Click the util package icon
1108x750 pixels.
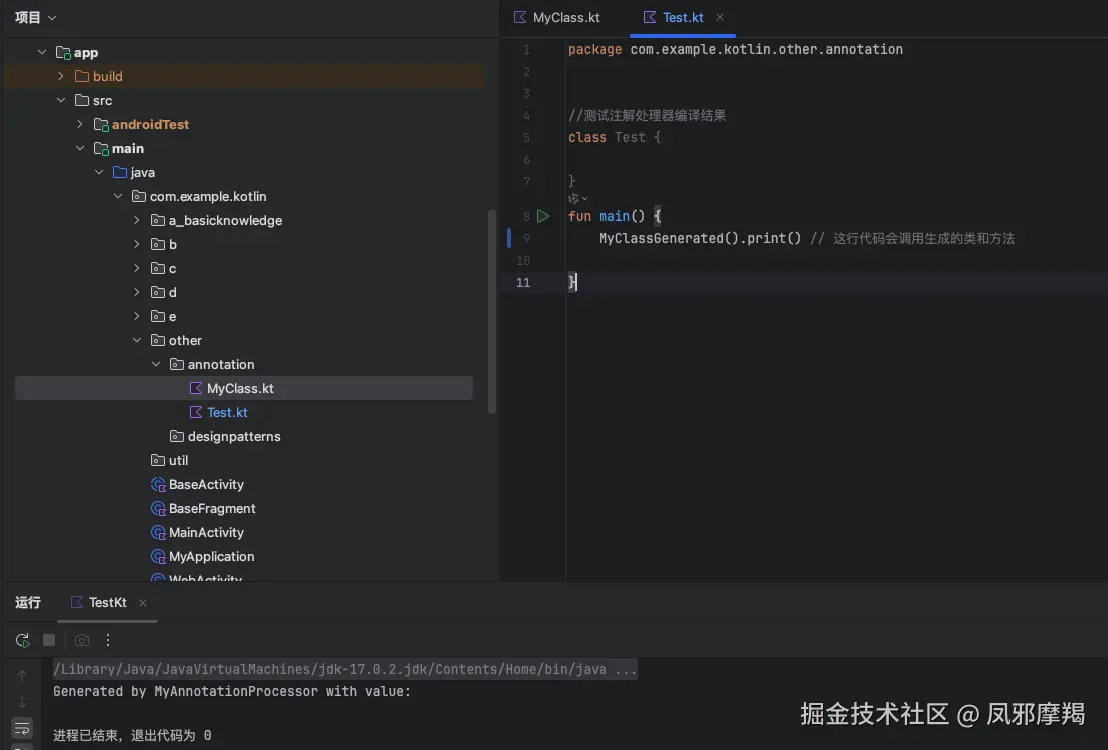pos(158,461)
